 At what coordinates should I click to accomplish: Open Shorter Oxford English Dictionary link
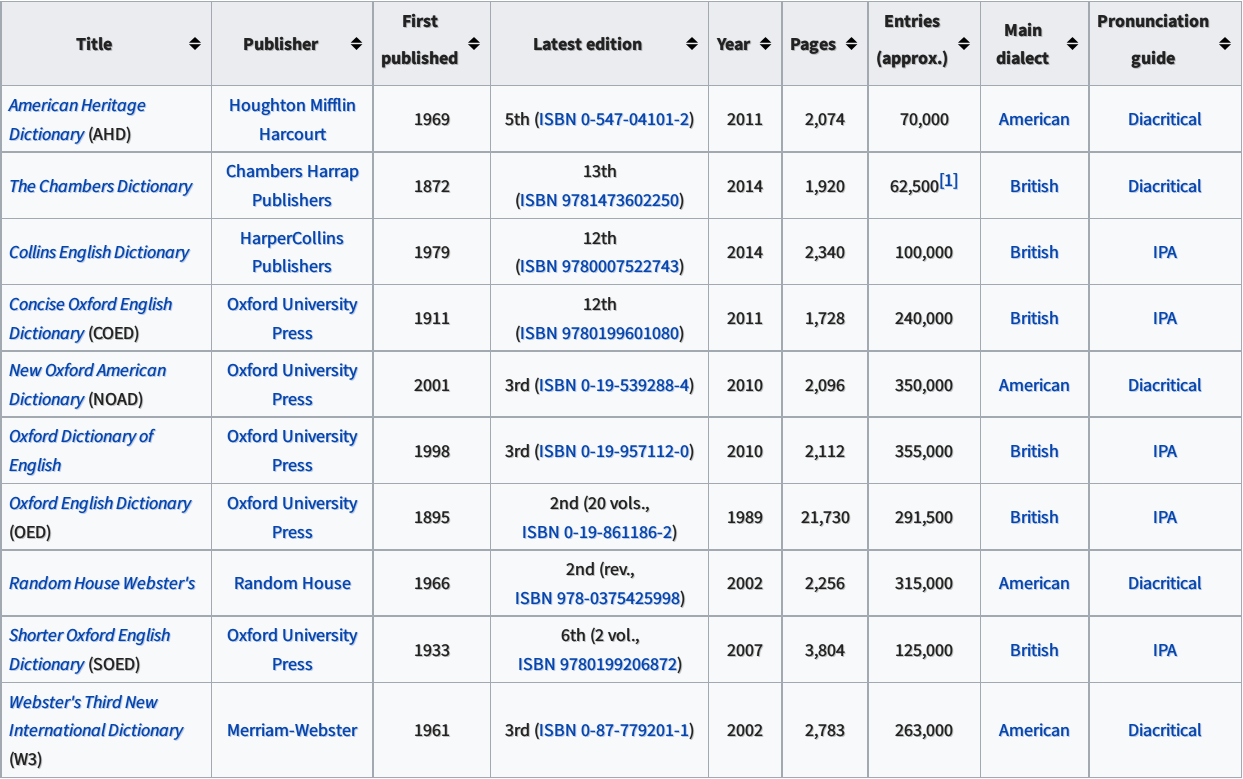pyautogui.click(x=89, y=649)
